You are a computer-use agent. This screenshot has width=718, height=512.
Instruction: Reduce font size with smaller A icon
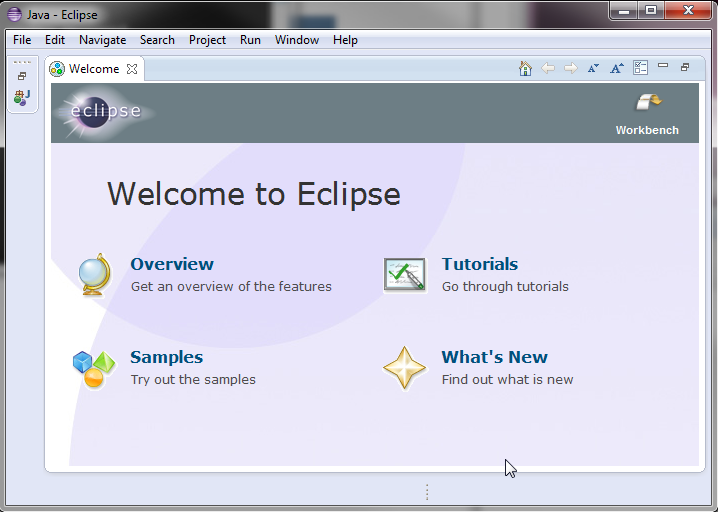(x=593, y=68)
